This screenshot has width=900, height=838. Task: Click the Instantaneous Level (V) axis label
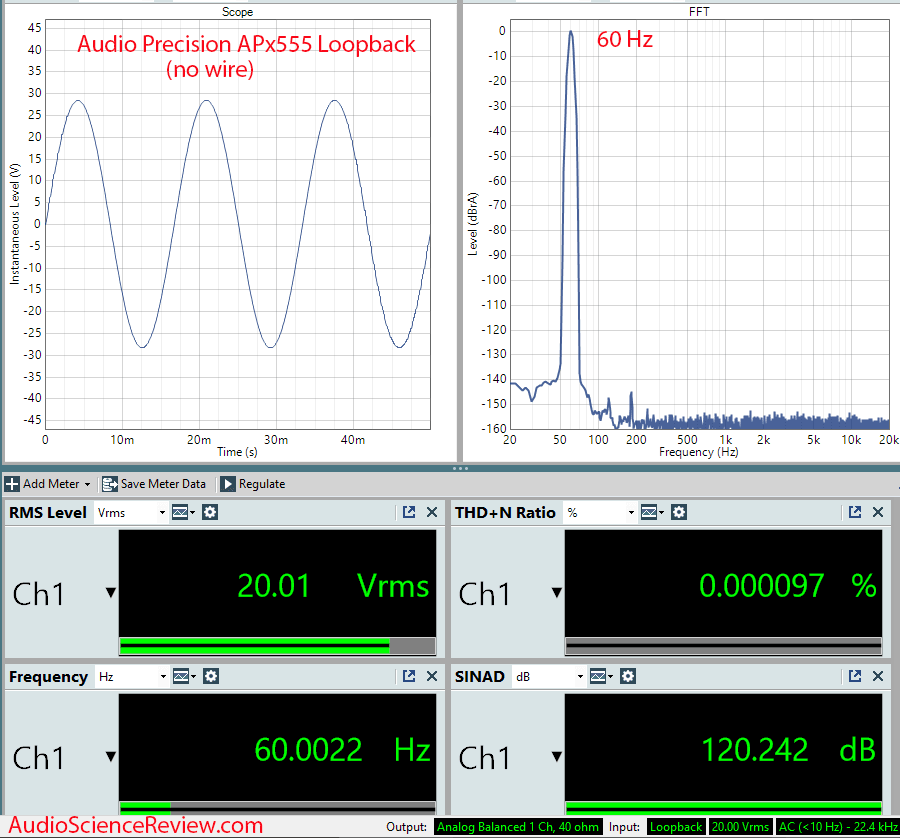(x=14, y=224)
